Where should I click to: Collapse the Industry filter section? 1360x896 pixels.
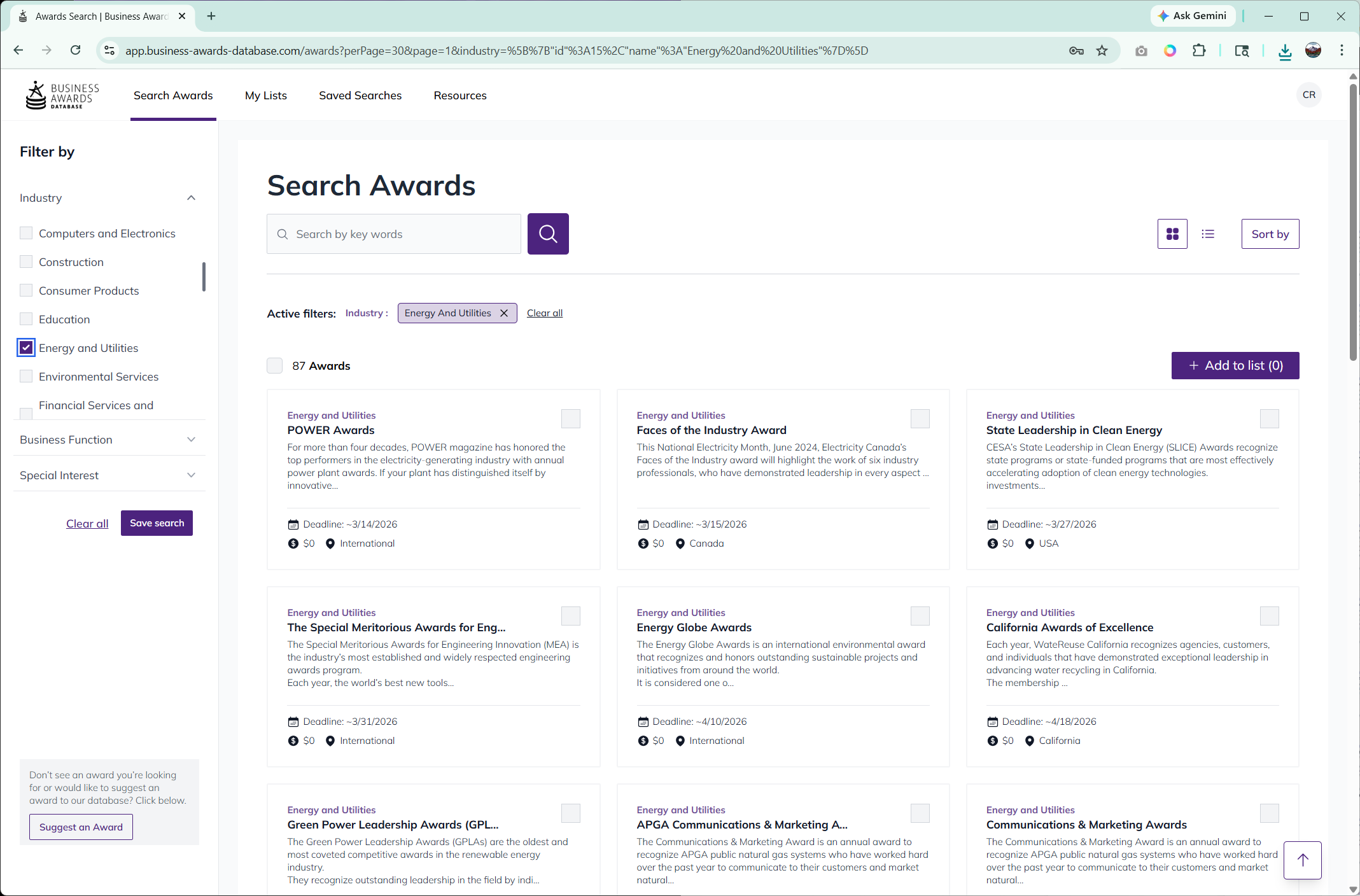coord(191,197)
